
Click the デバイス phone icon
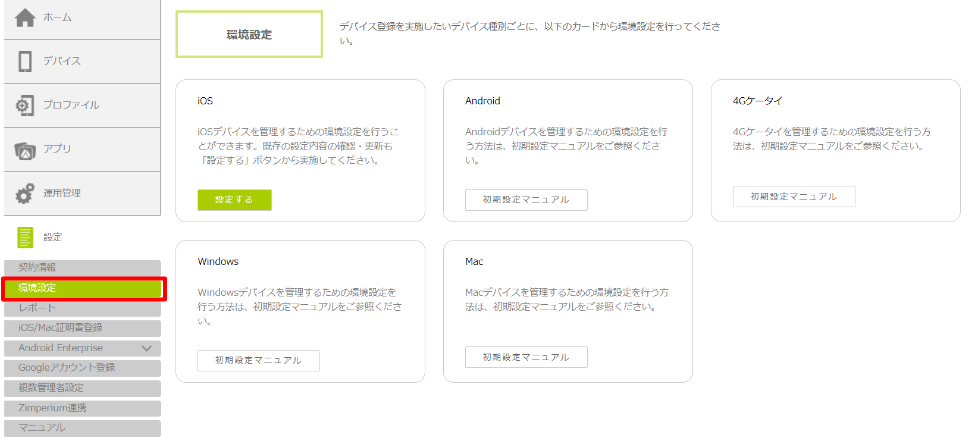point(26,62)
